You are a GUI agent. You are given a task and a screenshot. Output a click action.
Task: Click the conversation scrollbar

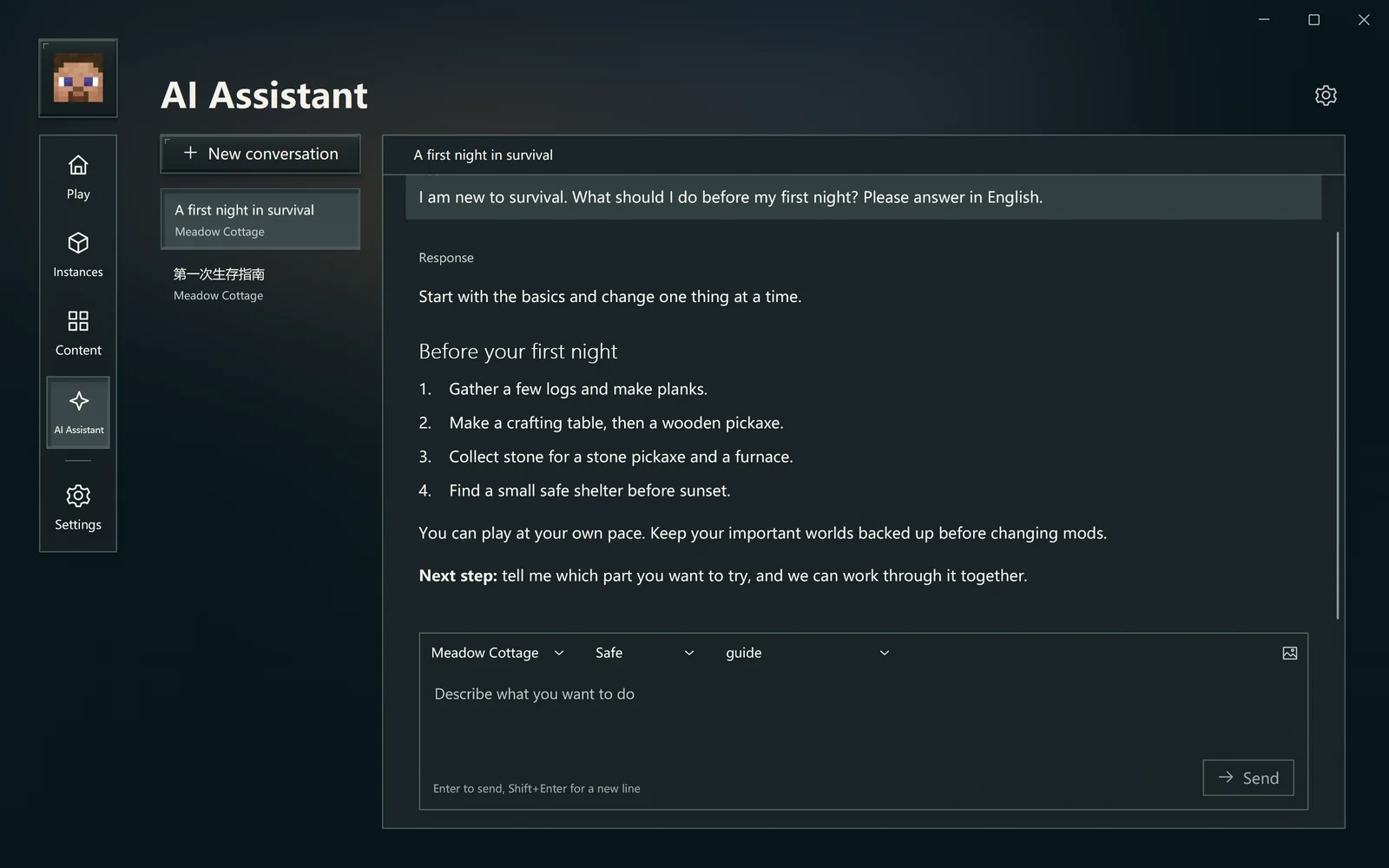(x=1337, y=425)
